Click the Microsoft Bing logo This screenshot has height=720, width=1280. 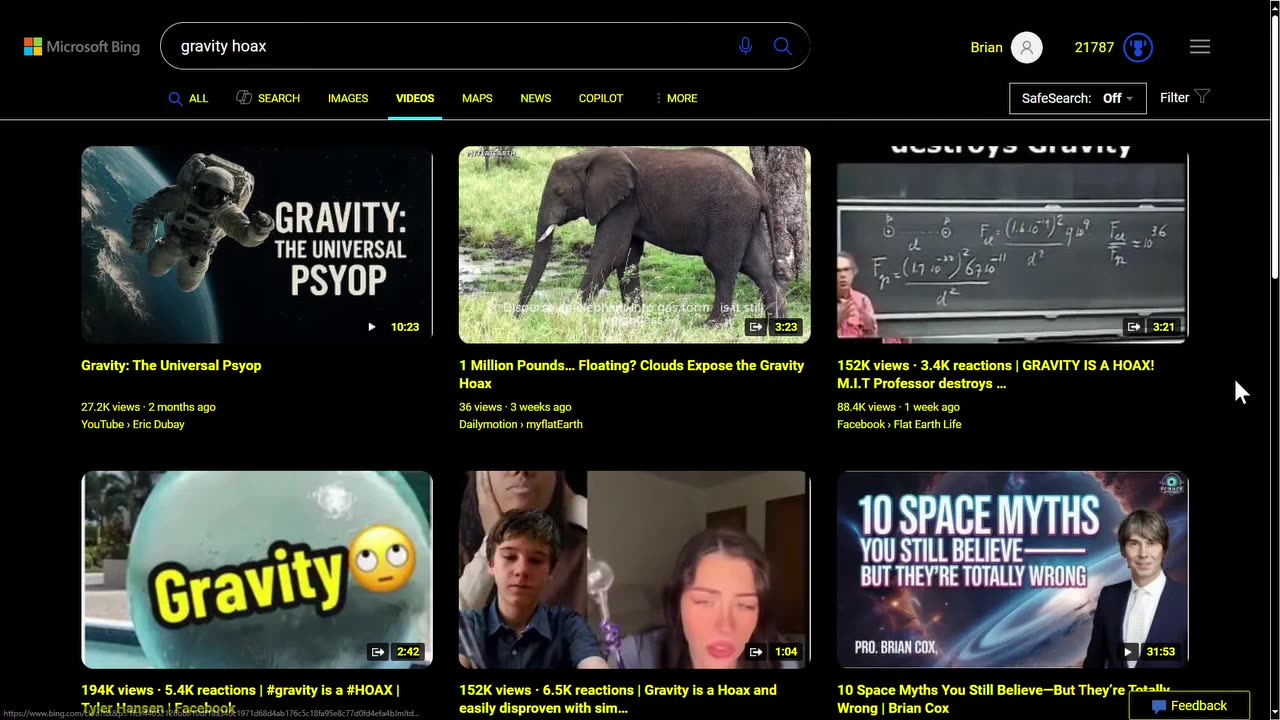(82, 47)
